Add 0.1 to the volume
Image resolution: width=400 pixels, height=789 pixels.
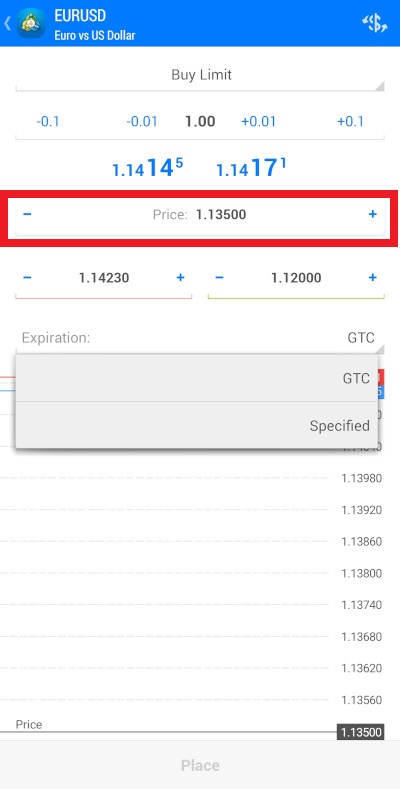click(350, 121)
